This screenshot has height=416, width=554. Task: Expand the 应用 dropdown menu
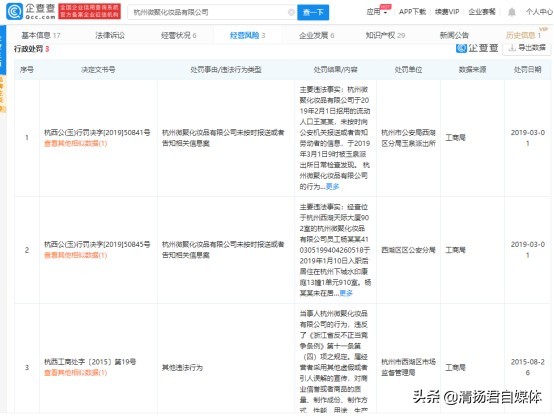(377, 12)
